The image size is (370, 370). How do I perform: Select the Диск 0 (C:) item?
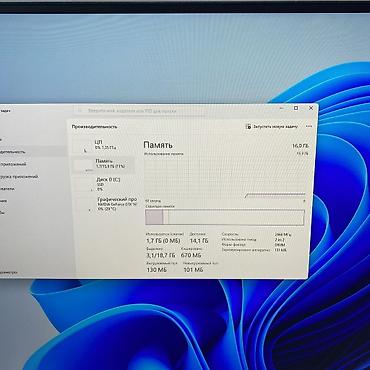coord(104,184)
